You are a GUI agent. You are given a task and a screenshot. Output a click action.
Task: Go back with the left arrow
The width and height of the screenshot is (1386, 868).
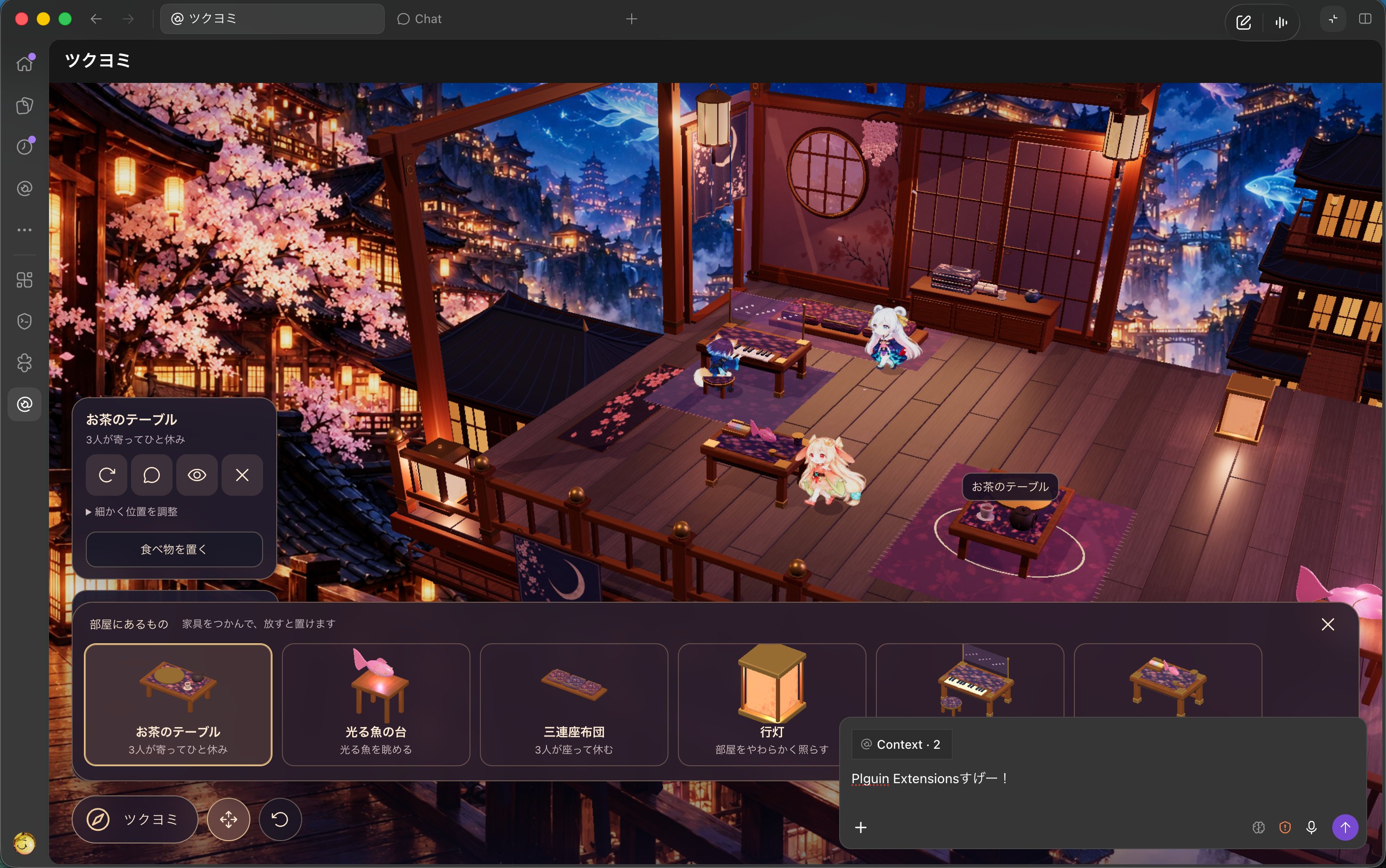pyautogui.click(x=96, y=19)
